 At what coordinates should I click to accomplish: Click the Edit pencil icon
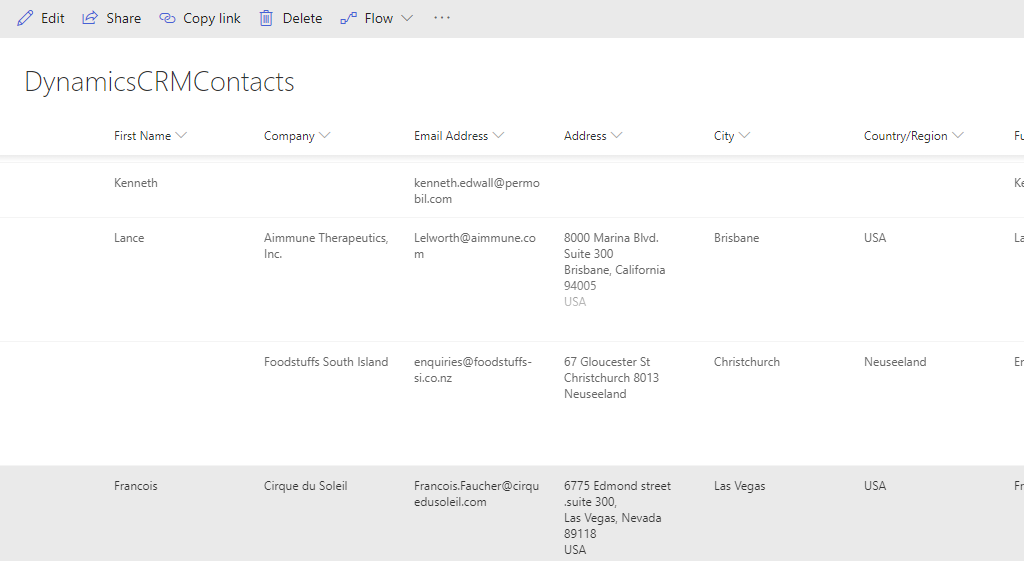point(25,18)
